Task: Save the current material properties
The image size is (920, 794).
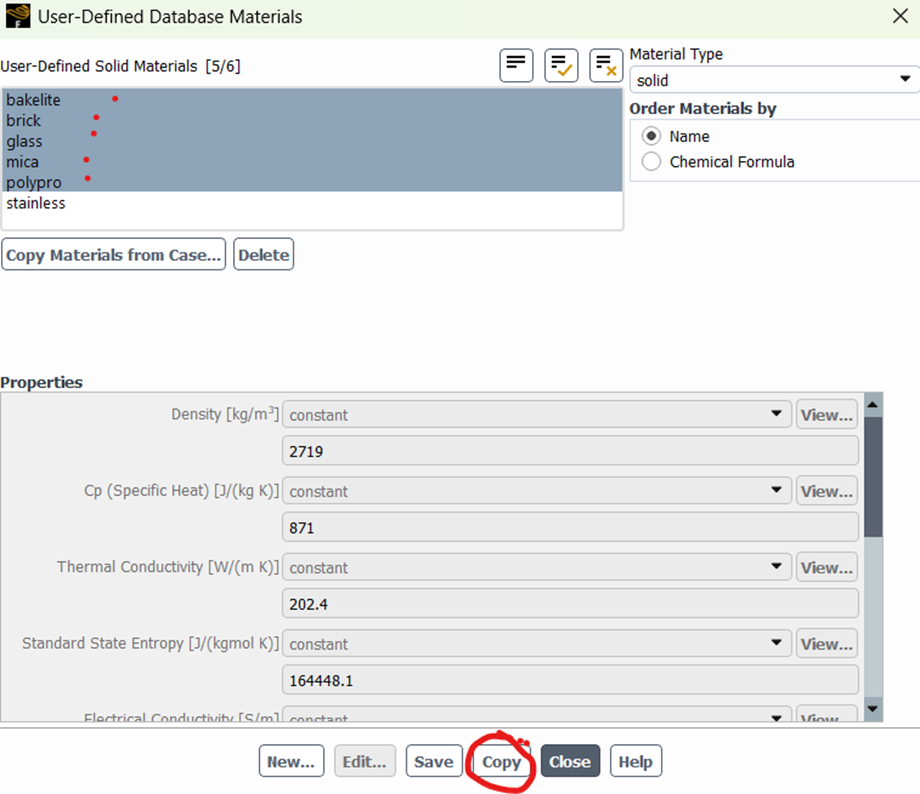Action: click(x=434, y=761)
